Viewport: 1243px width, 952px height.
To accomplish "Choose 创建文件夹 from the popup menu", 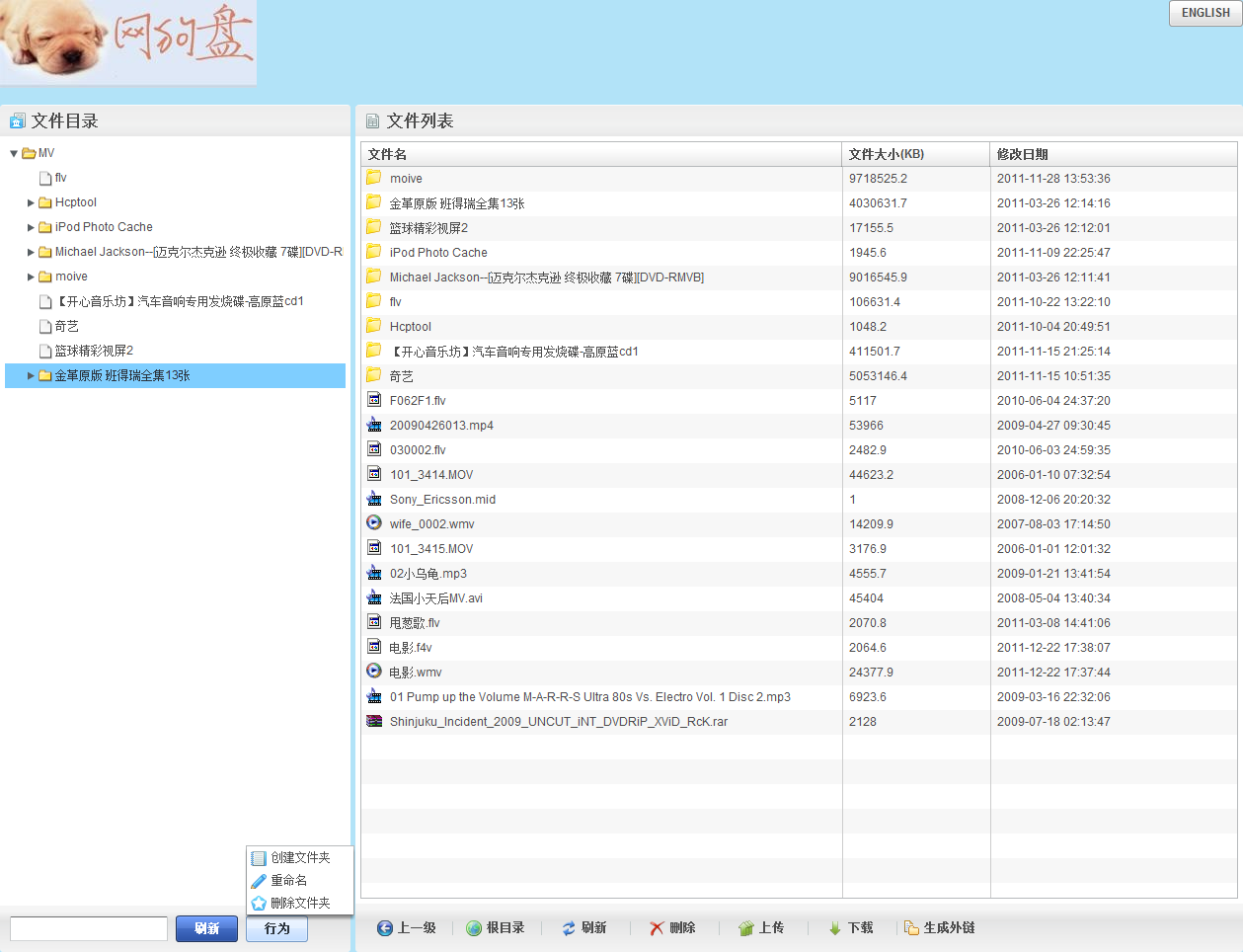I will [x=300, y=857].
